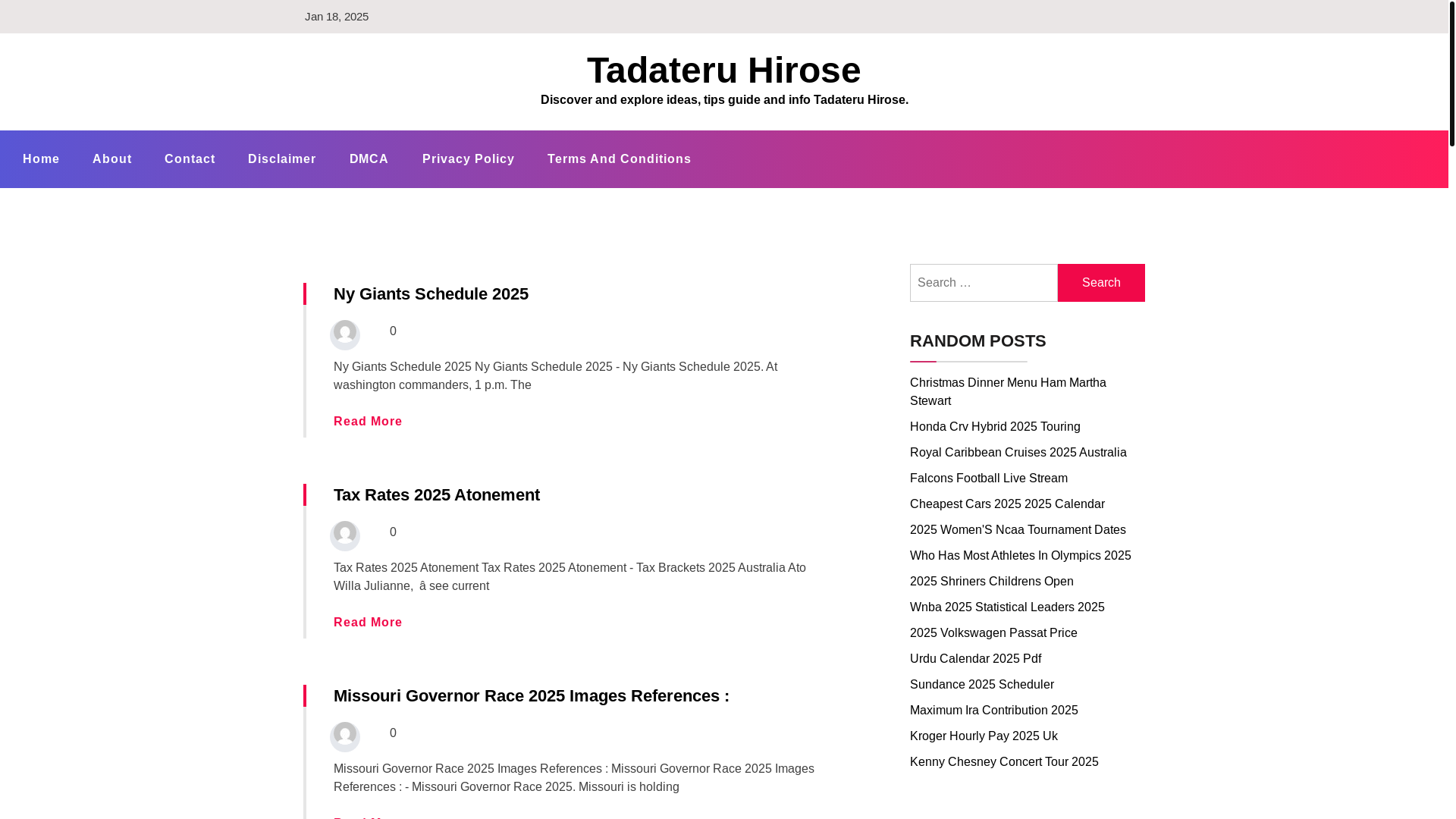Open Who Has Most Athletes In Olympics 2025
Image resolution: width=1456 pixels, height=819 pixels.
tap(1020, 555)
